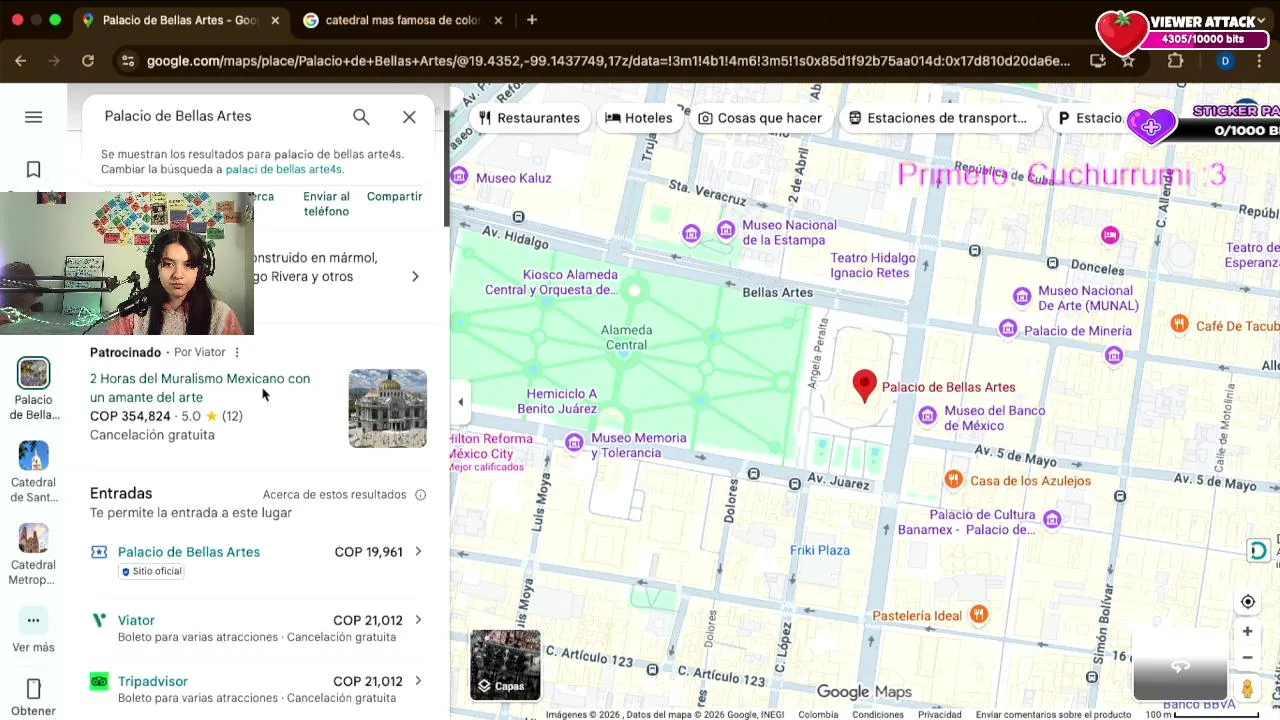Click the Compartir action

(x=395, y=197)
